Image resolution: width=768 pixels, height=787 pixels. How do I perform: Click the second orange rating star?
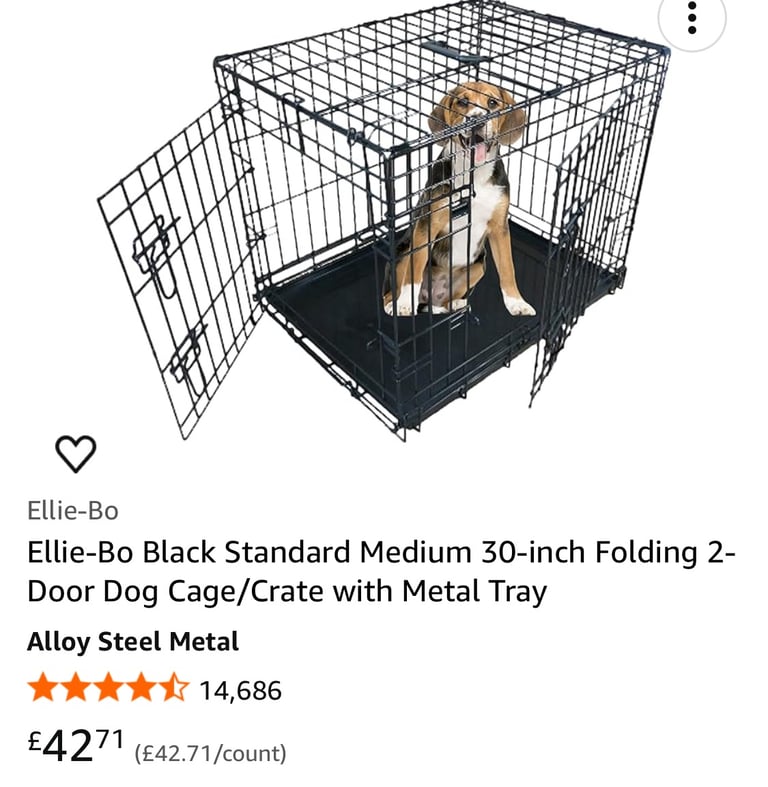[76, 688]
